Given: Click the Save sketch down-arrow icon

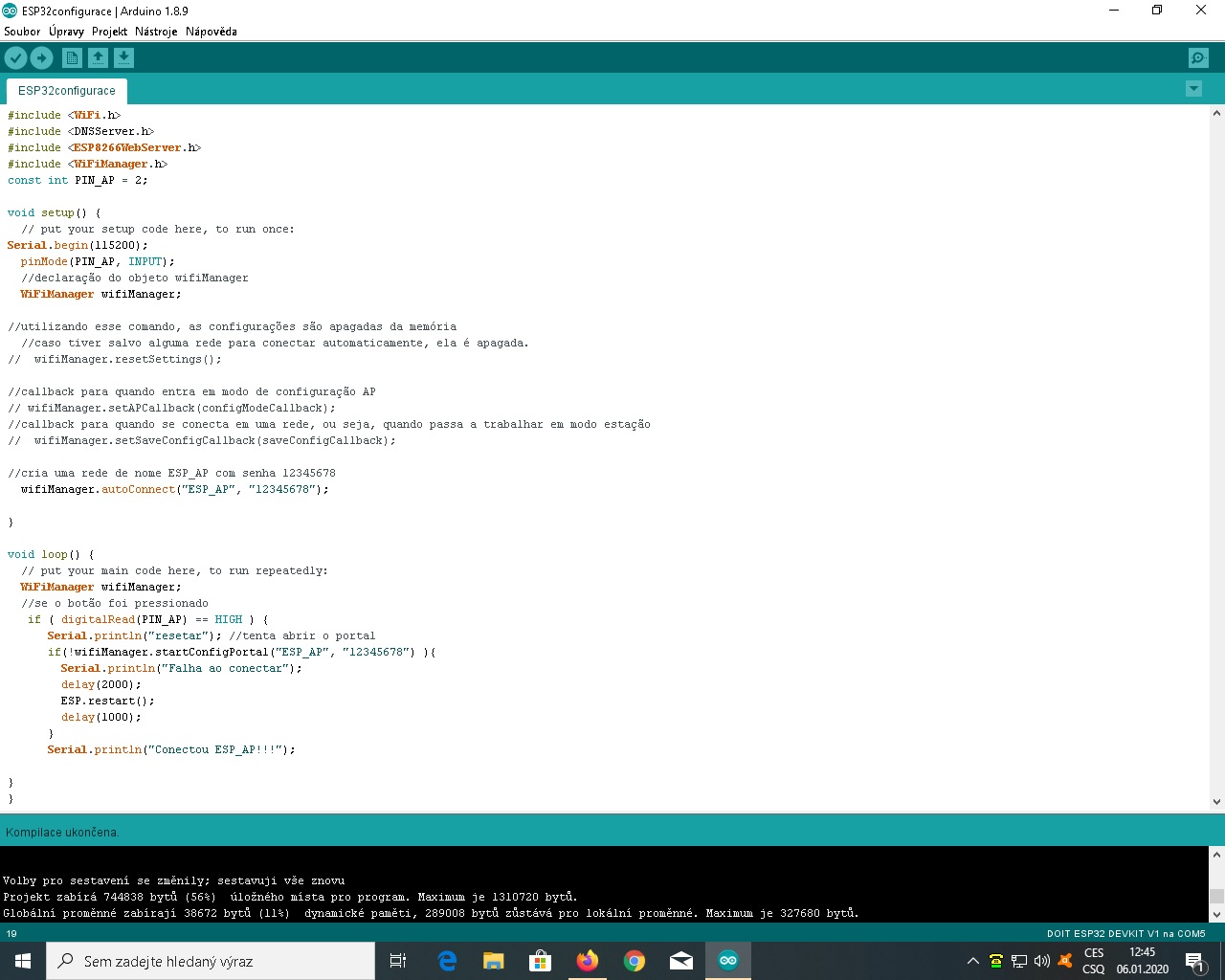Looking at the screenshot, I should 123,58.
